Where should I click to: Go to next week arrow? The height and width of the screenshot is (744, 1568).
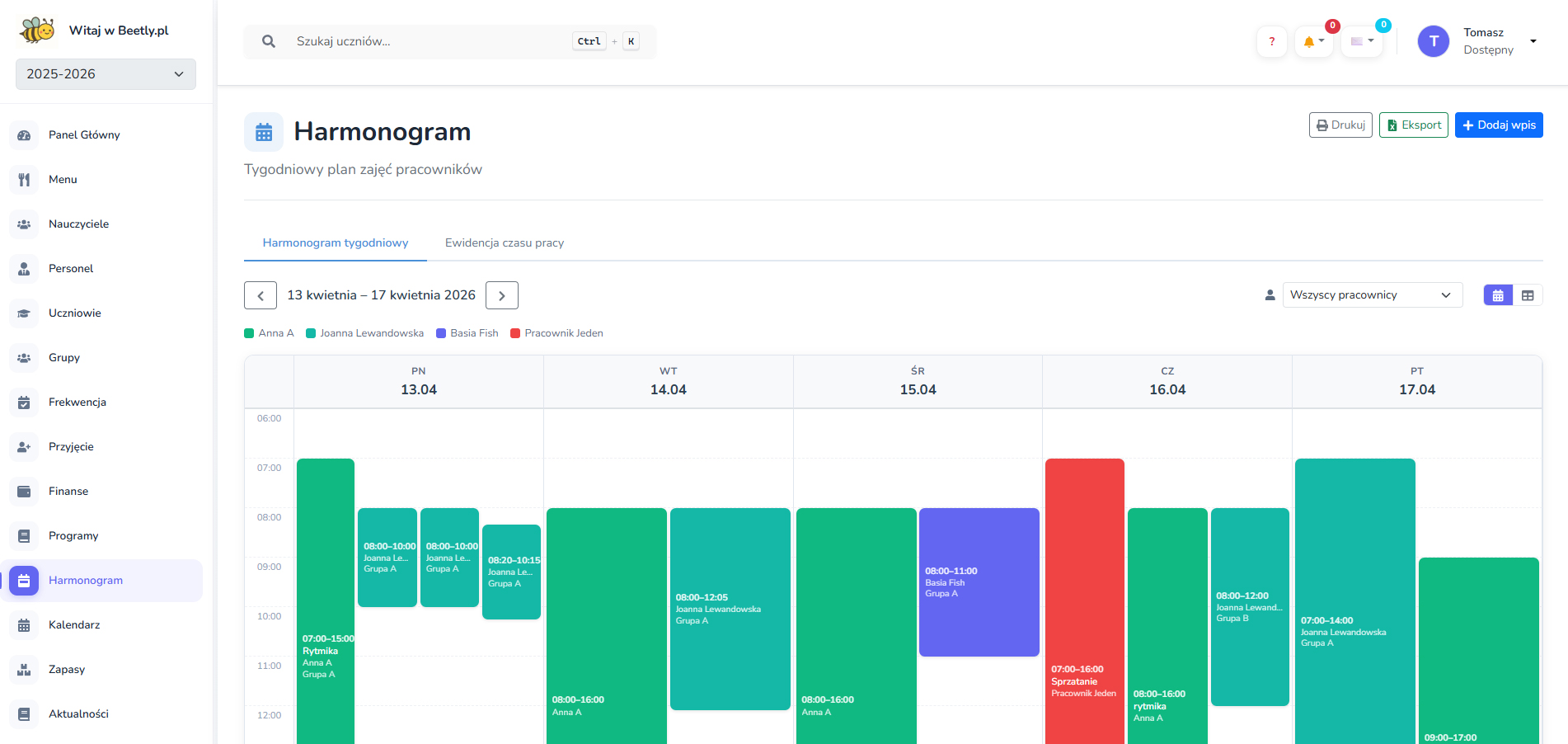pyautogui.click(x=501, y=295)
